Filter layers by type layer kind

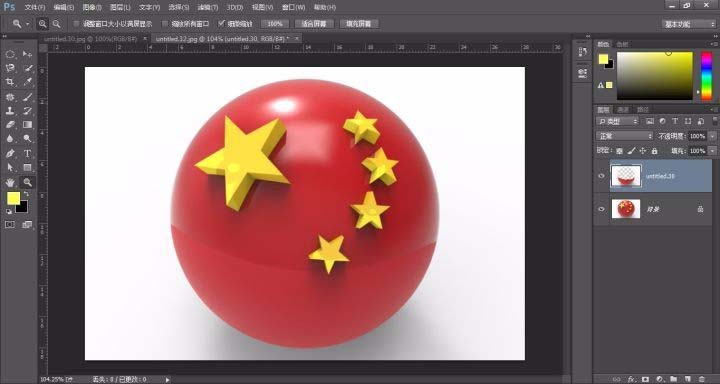click(675, 121)
